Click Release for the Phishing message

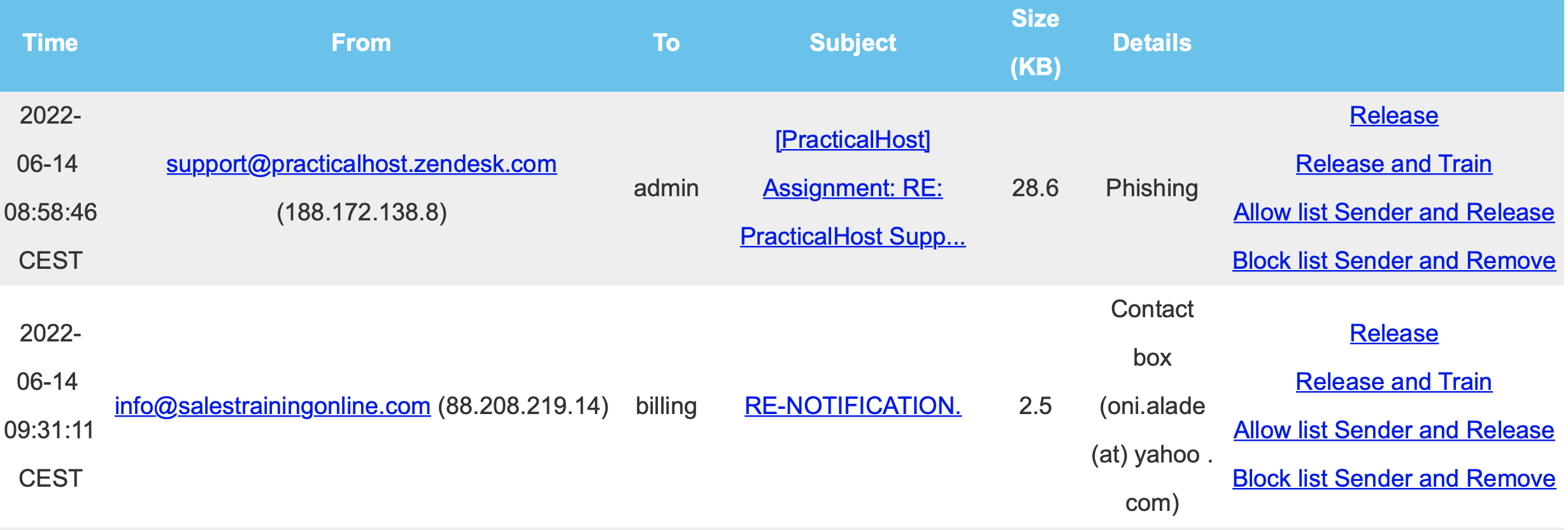(1394, 116)
